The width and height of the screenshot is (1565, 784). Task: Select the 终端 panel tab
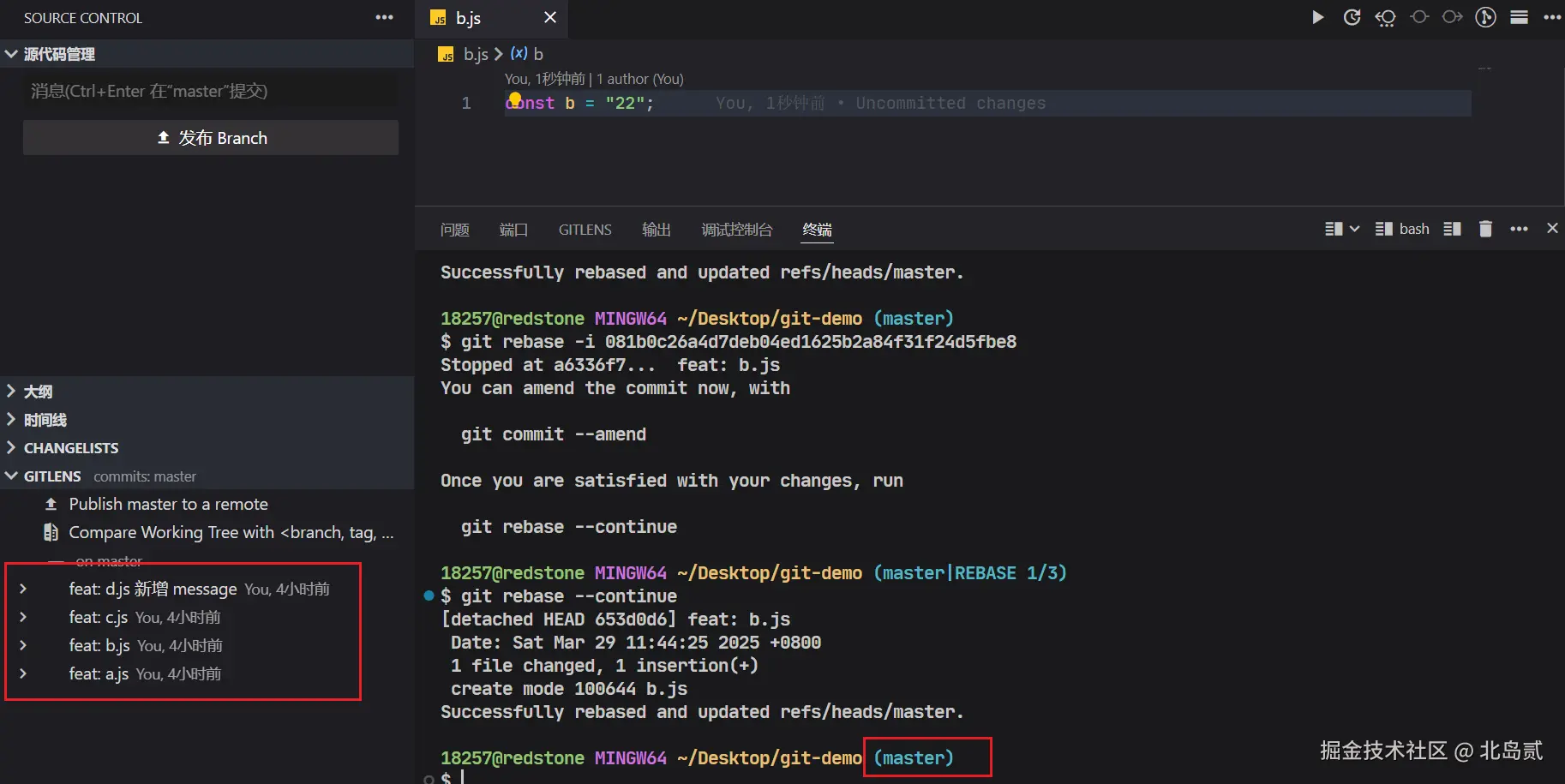click(818, 230)
